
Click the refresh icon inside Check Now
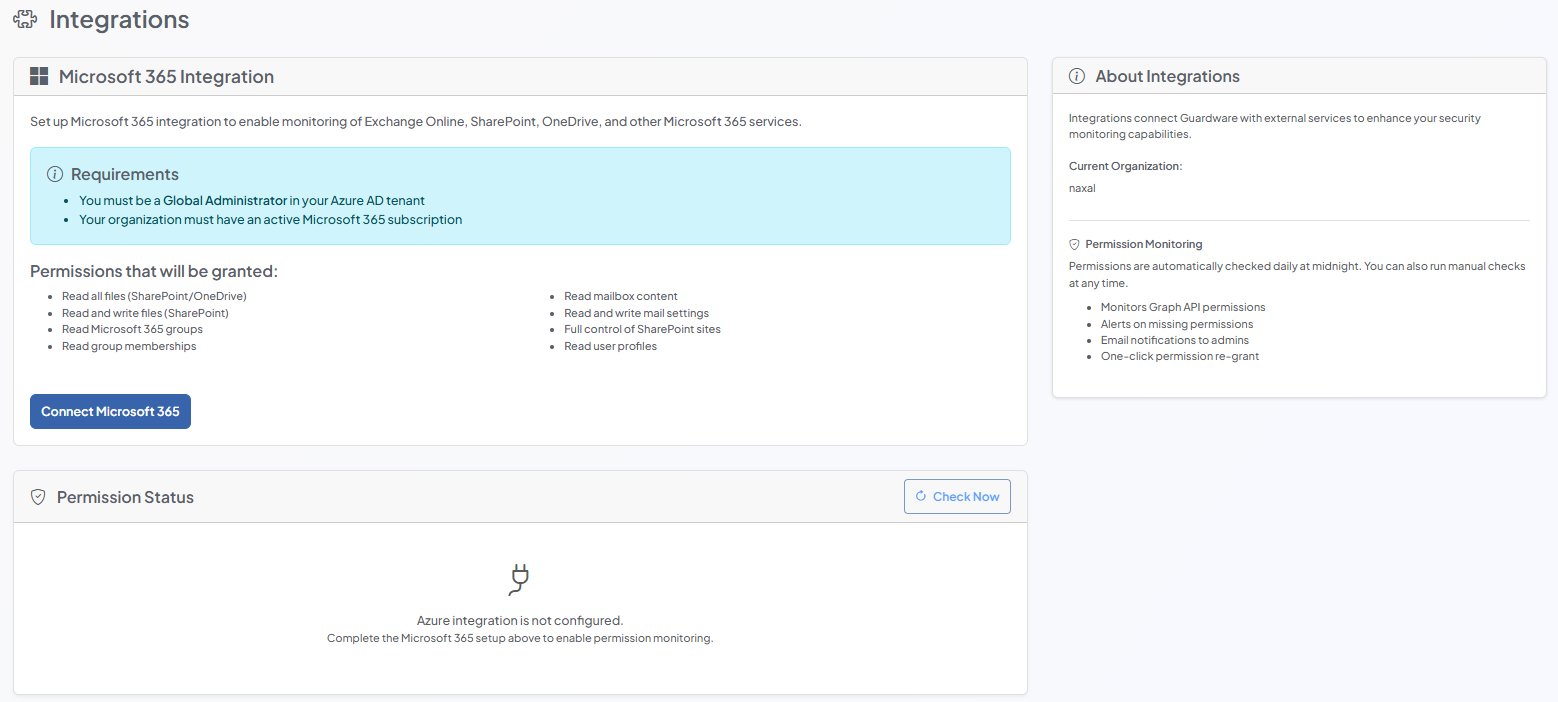[921, 496]
